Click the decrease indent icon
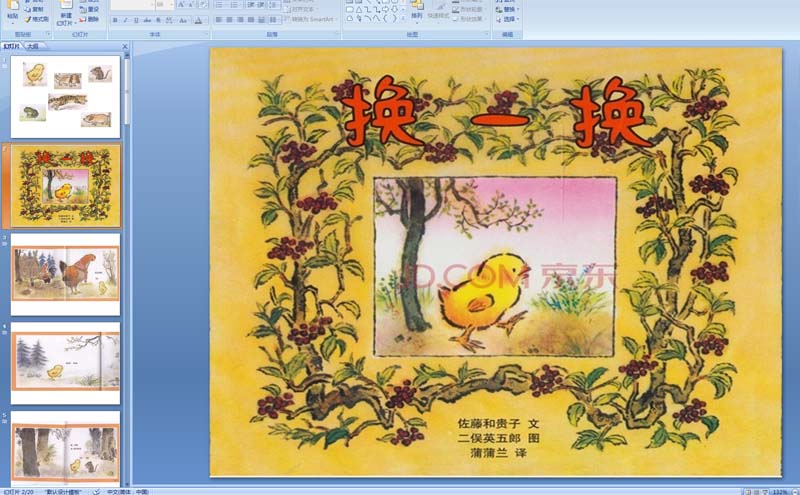Screen dimensions: 800x495 pos(252,5)
